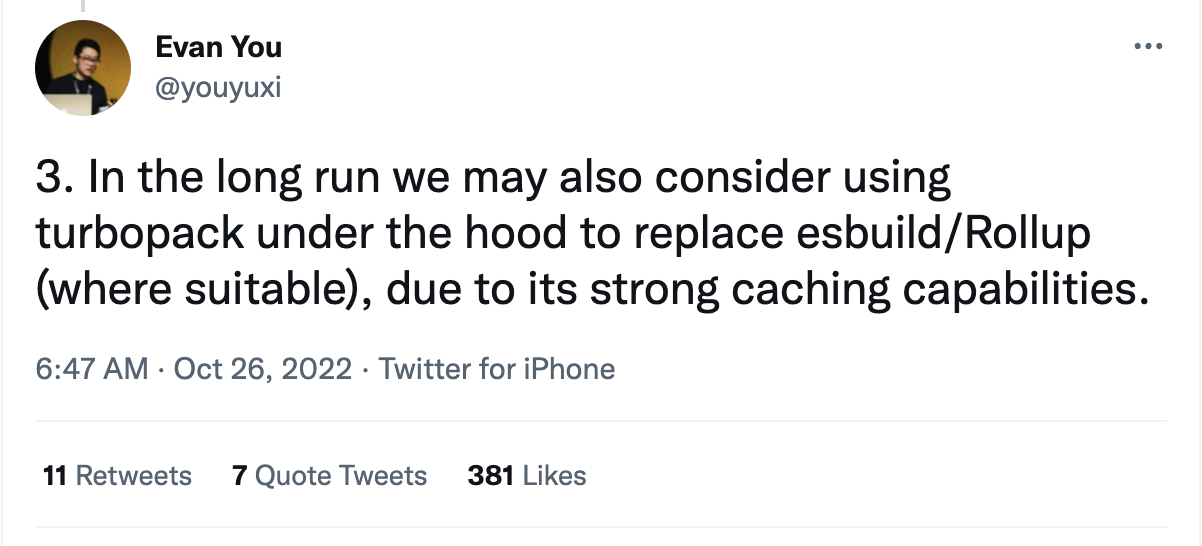1202x546 pixels.
Task: Show who Likes this tweet
Action: pyautogui.click(x=554, y=475)
